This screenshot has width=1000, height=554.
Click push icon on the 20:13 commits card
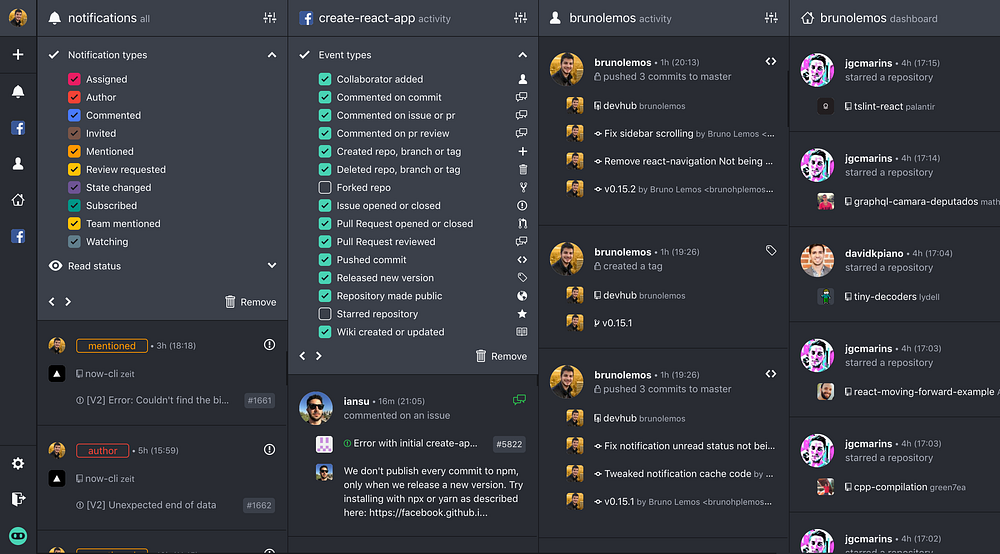(x=771, y=62)
